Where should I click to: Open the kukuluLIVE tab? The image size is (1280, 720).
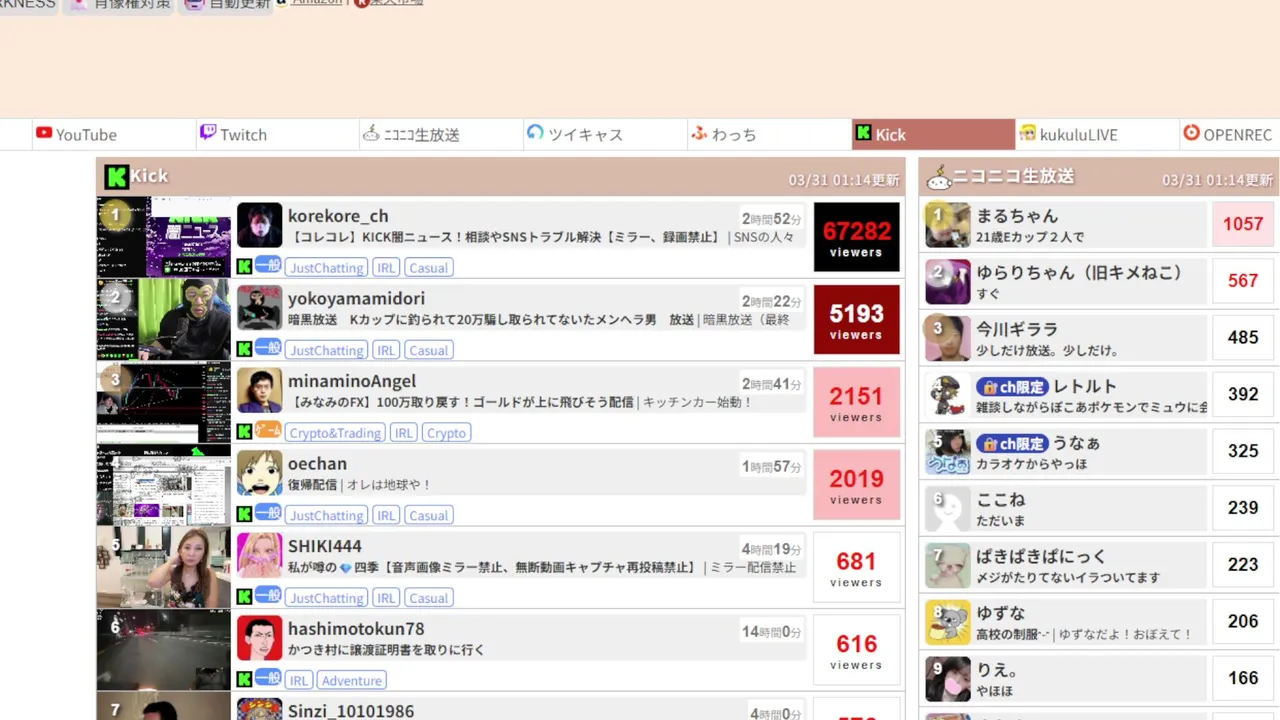[x=1098, y=134]
